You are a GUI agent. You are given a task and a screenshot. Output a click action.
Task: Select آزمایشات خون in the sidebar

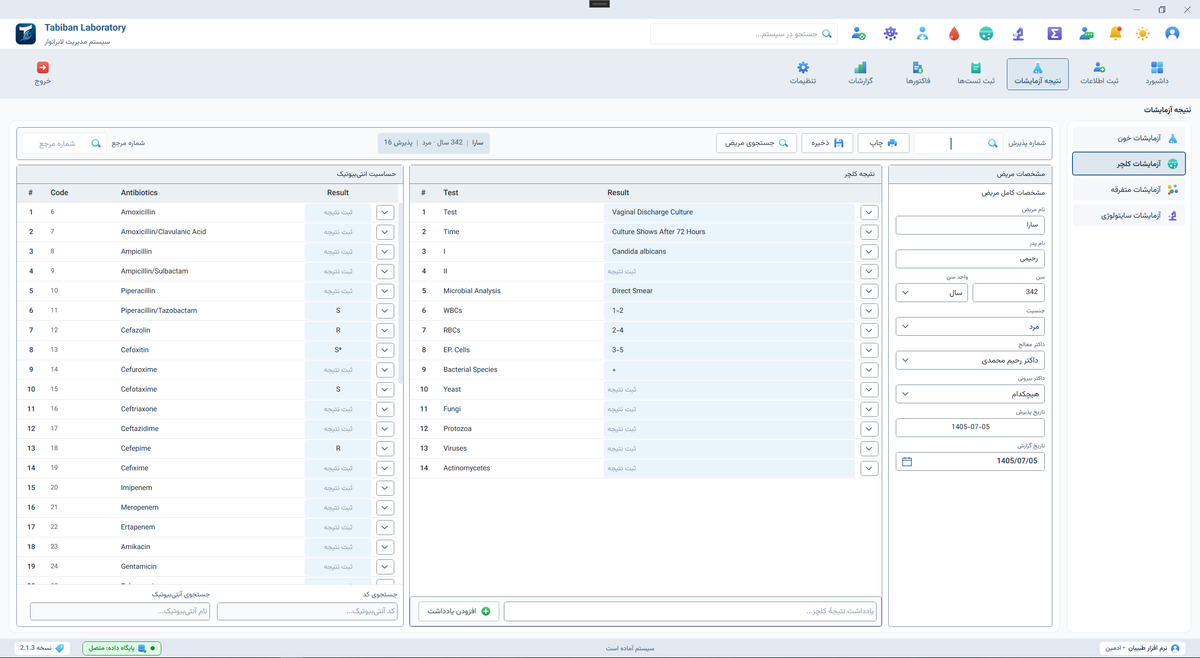click(x=1129, y=138)
